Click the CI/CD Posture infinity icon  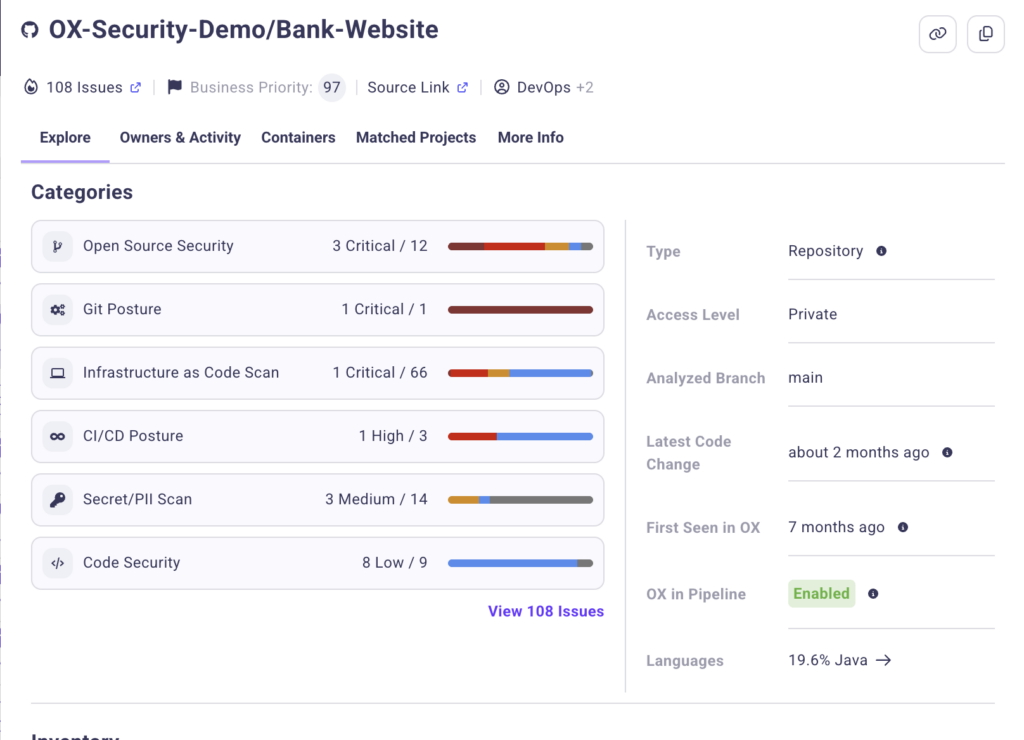click(57, 436)
